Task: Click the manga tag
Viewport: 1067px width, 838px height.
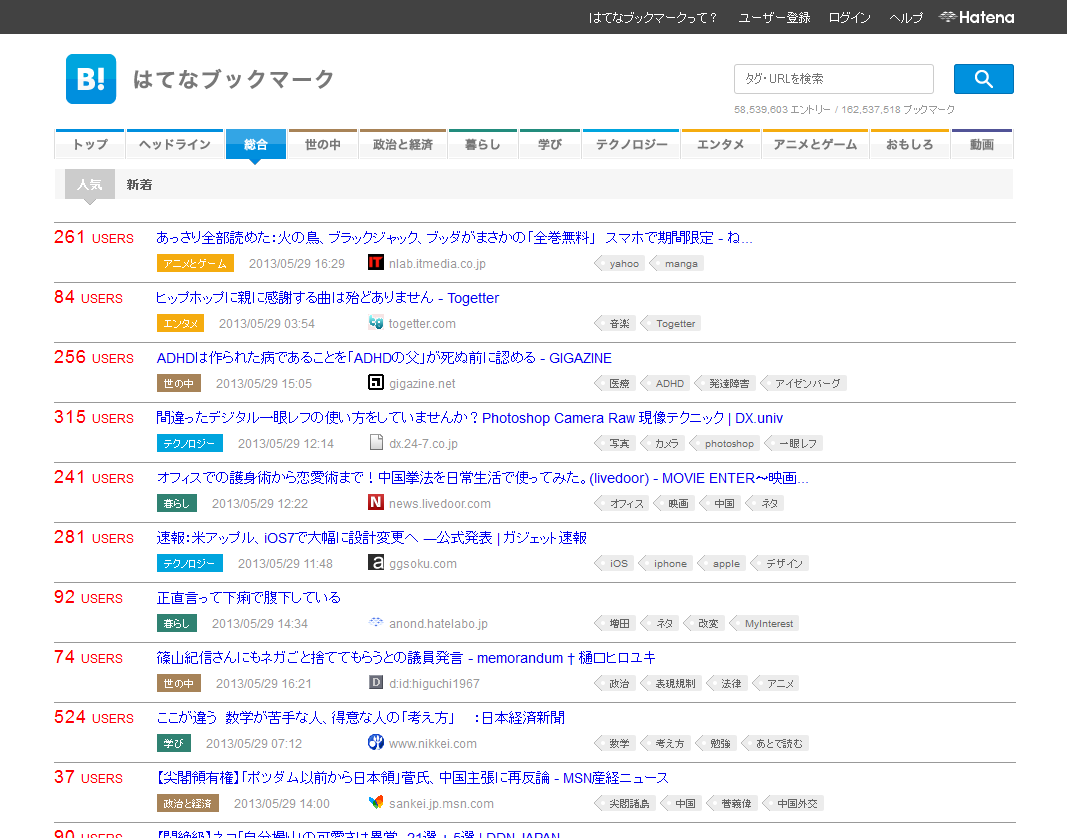Action: pyautogui.click(x=676, y=263)
